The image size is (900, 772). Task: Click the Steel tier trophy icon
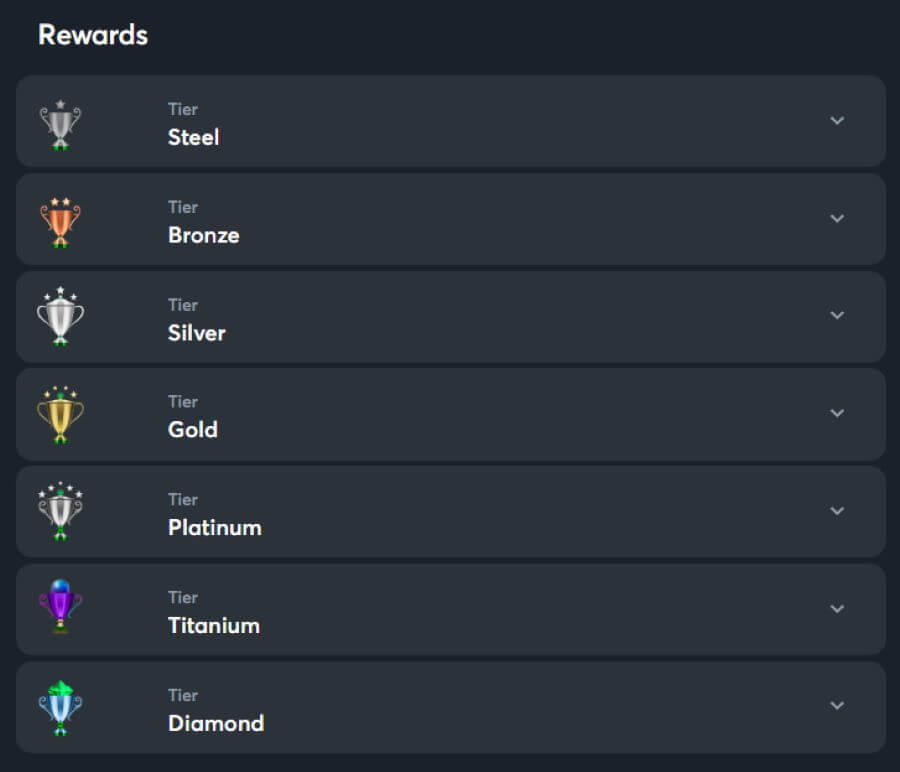60,125
